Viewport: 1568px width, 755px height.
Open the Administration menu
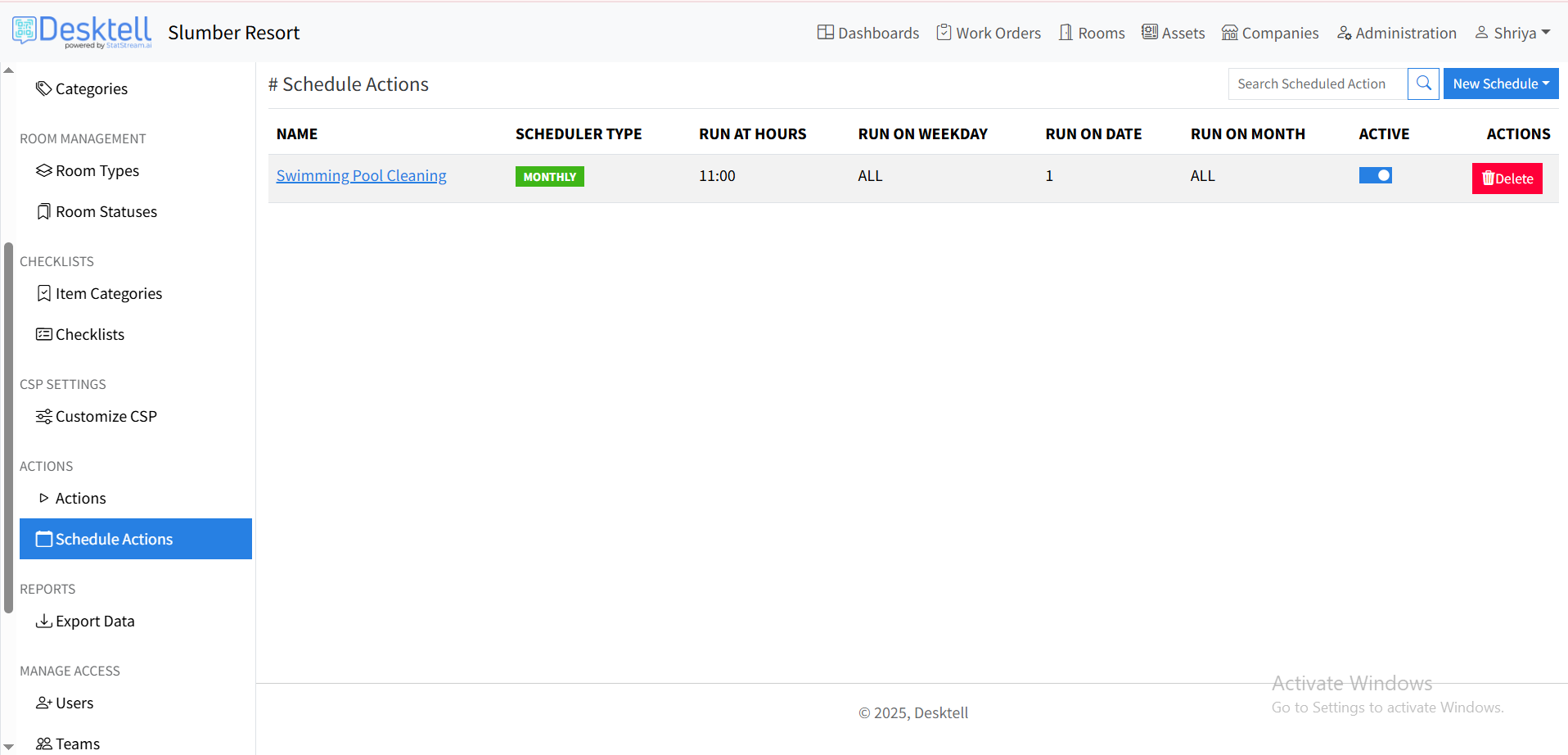1397,33
